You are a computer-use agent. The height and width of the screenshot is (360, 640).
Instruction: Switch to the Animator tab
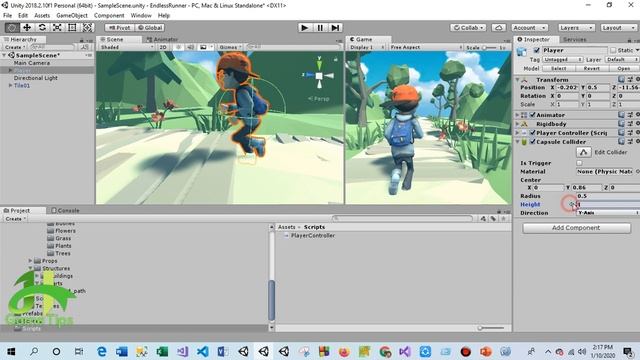[162, 39]
